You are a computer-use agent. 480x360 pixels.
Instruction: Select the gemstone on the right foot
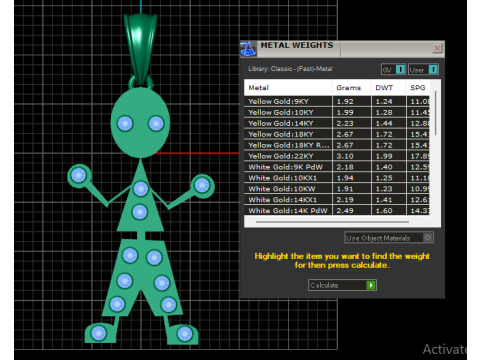[184, 334]
